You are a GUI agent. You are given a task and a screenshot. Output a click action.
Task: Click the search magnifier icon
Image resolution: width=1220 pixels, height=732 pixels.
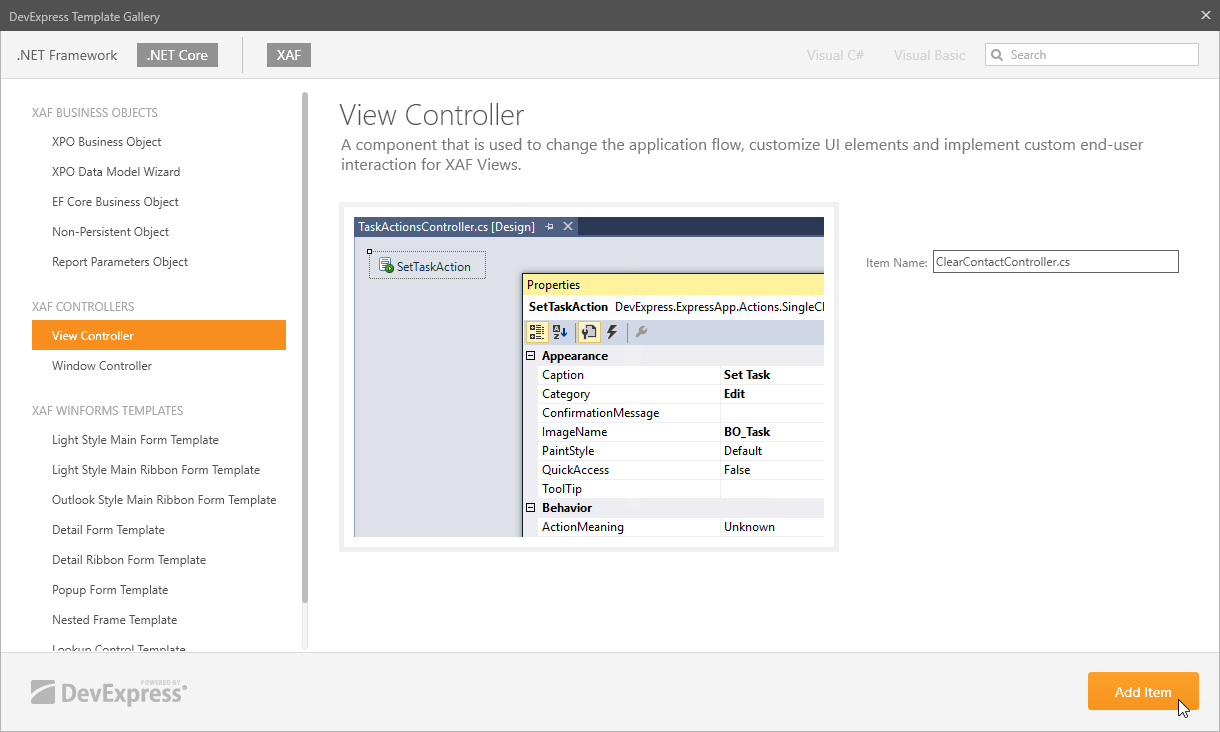[996, 55]
